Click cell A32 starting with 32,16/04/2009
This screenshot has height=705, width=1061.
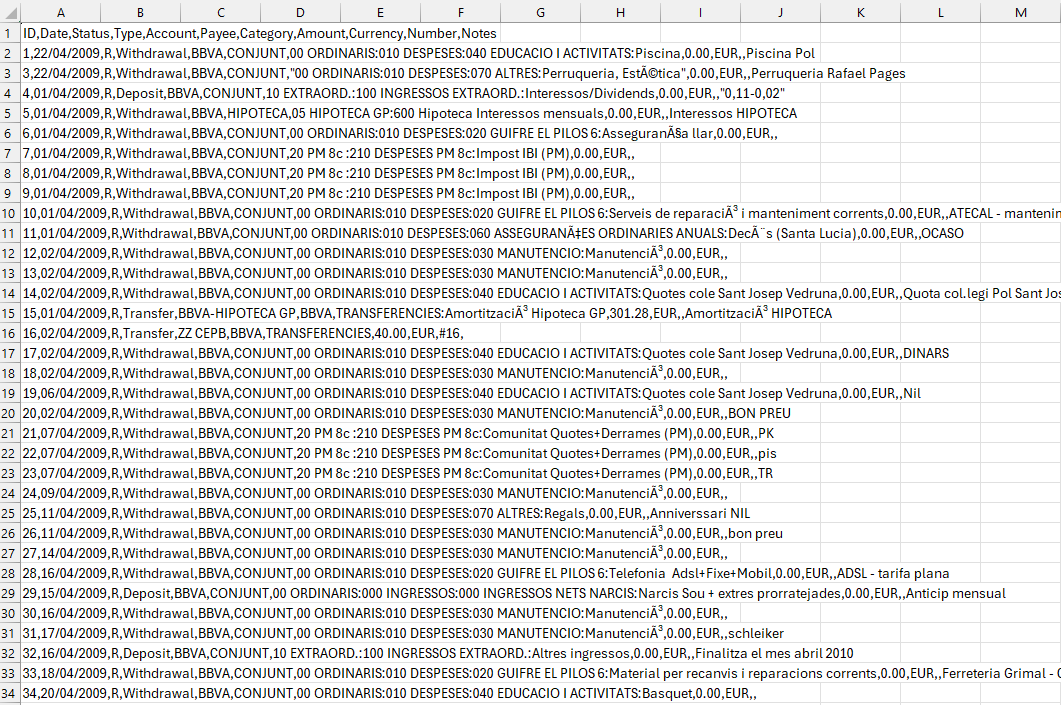pos(60,653)
